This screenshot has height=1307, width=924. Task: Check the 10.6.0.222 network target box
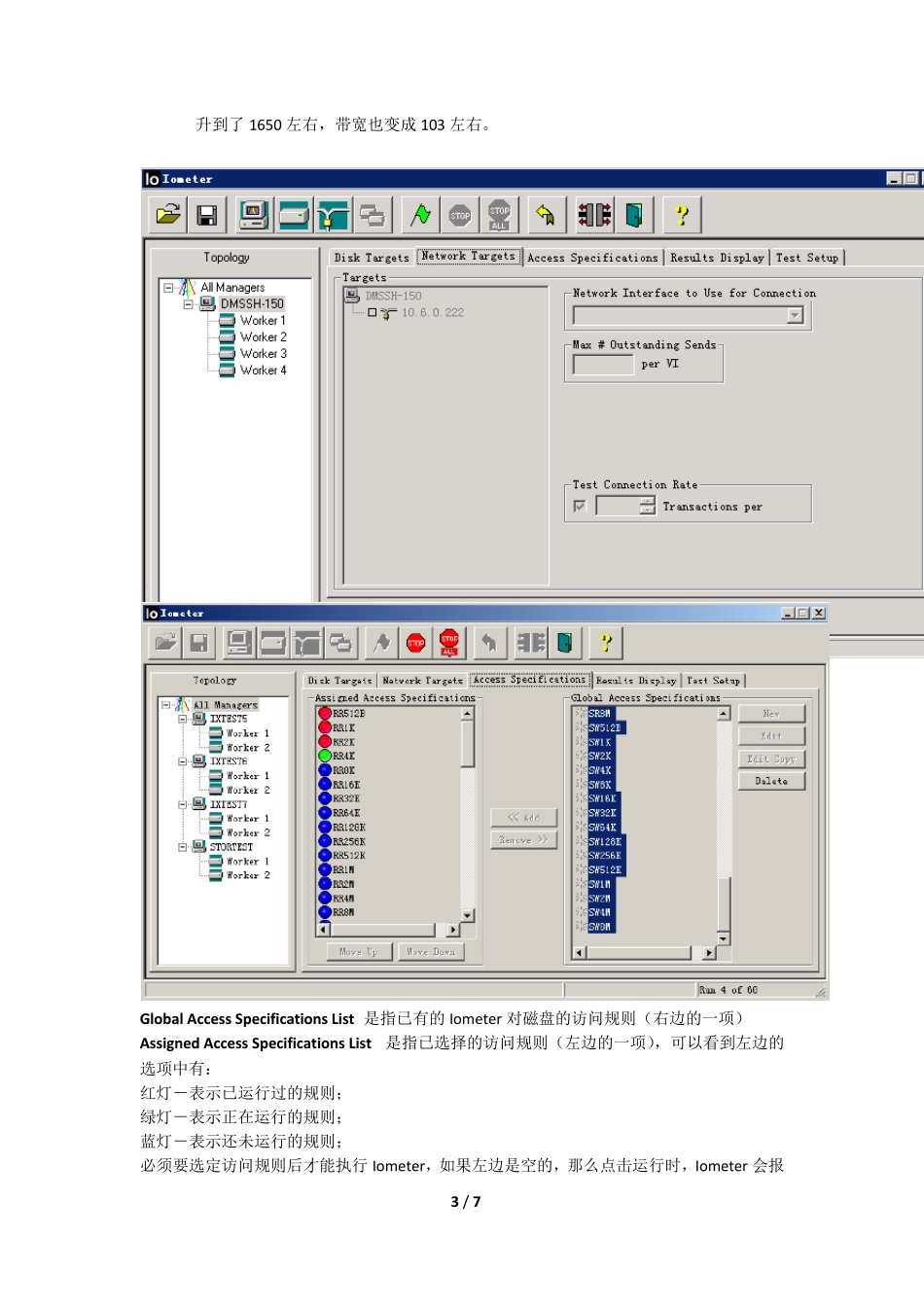(x=372, y=313)
